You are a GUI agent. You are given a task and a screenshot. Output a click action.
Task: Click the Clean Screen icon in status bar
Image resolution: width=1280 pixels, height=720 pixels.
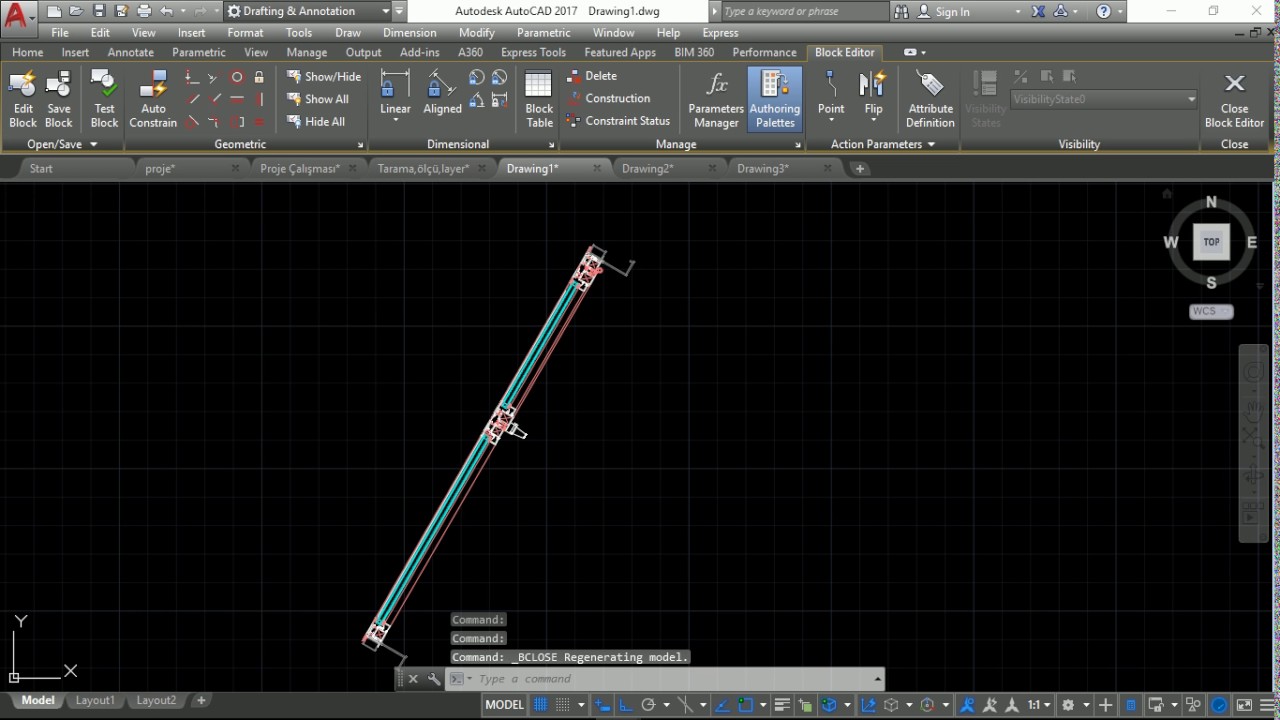1244,705
